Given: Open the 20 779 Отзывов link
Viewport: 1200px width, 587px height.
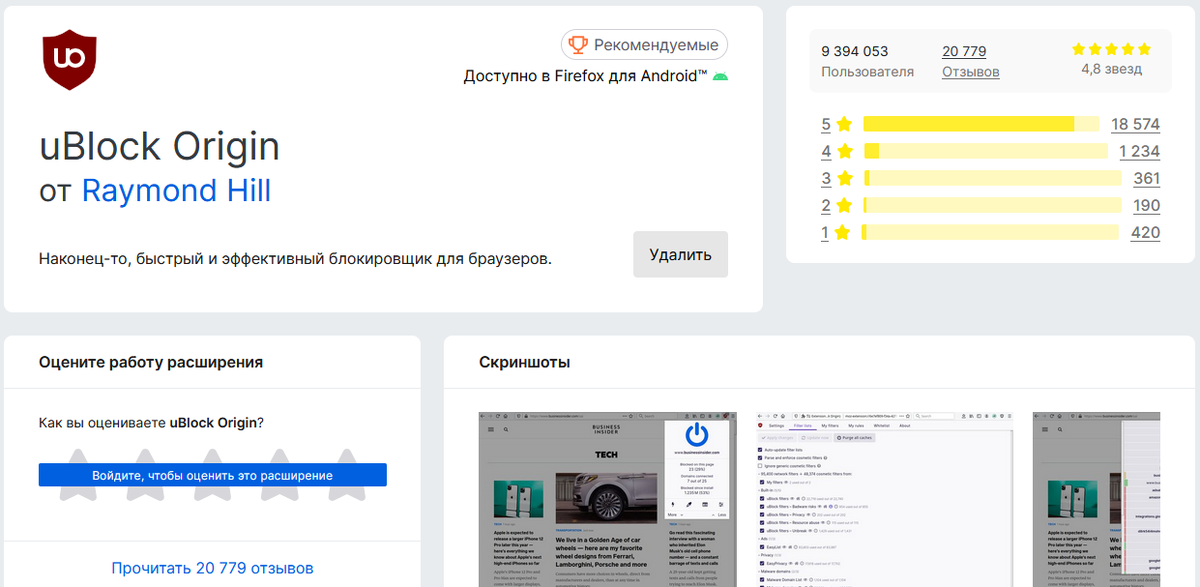Looking at the screenshot, I should (x=970, y=61).
